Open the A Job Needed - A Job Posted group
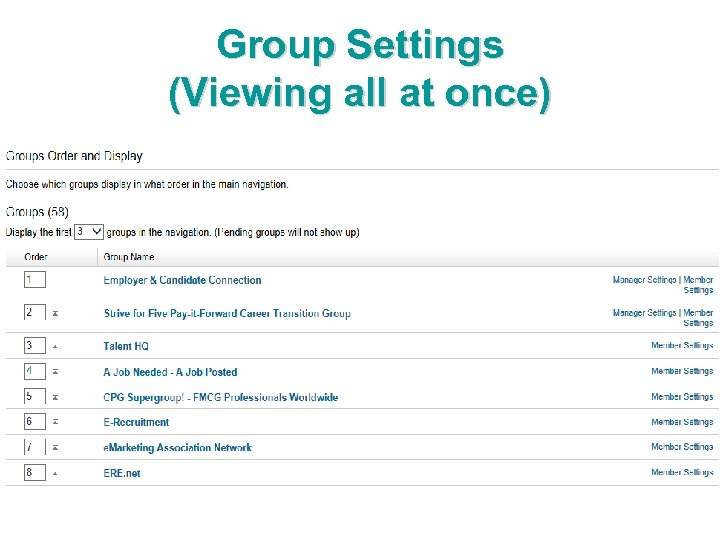The width and height of the screenshot is (720, 540). 170,372
